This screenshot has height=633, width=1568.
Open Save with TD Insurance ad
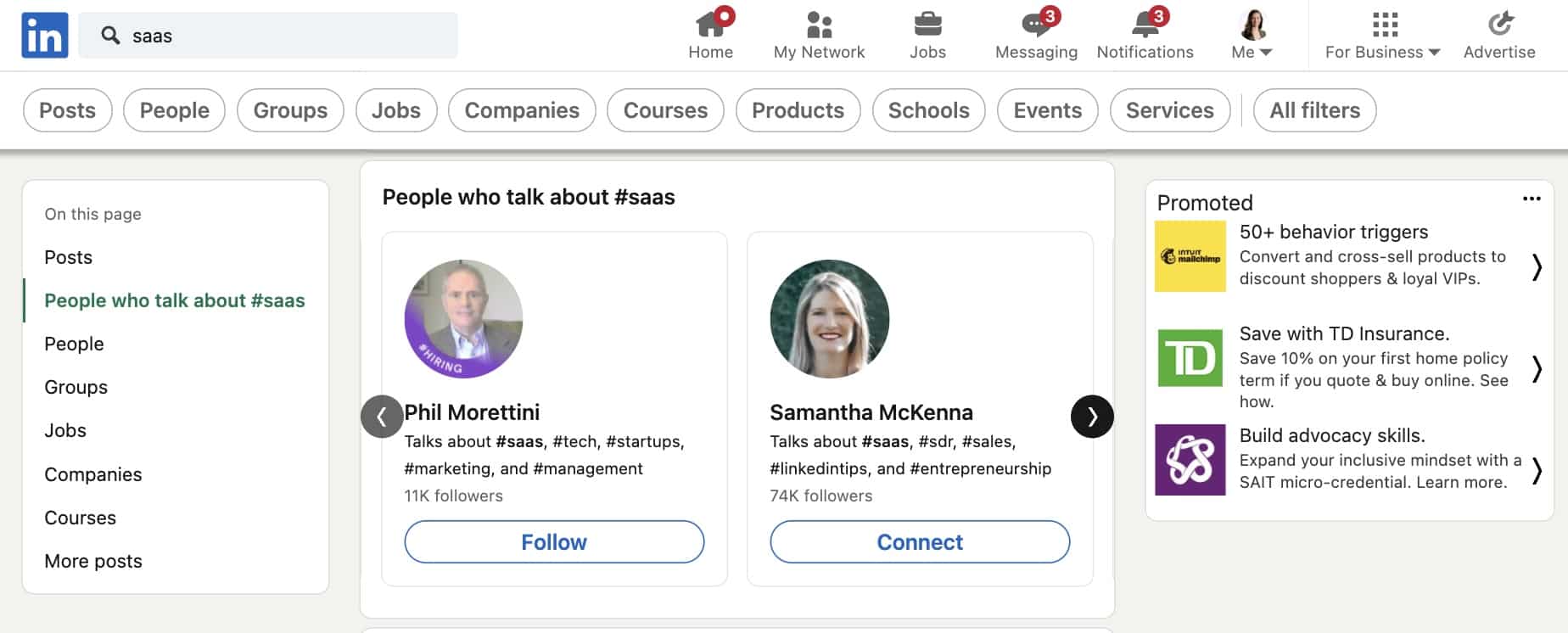[x=1345, y=333]
